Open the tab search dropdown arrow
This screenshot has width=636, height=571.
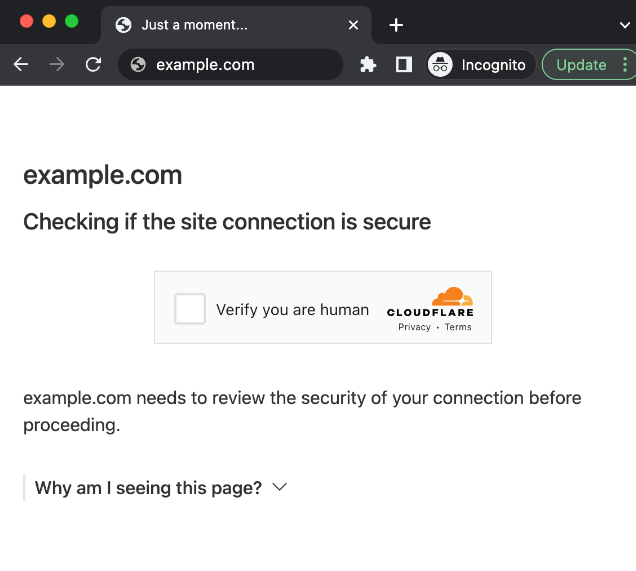pos(625,25)
